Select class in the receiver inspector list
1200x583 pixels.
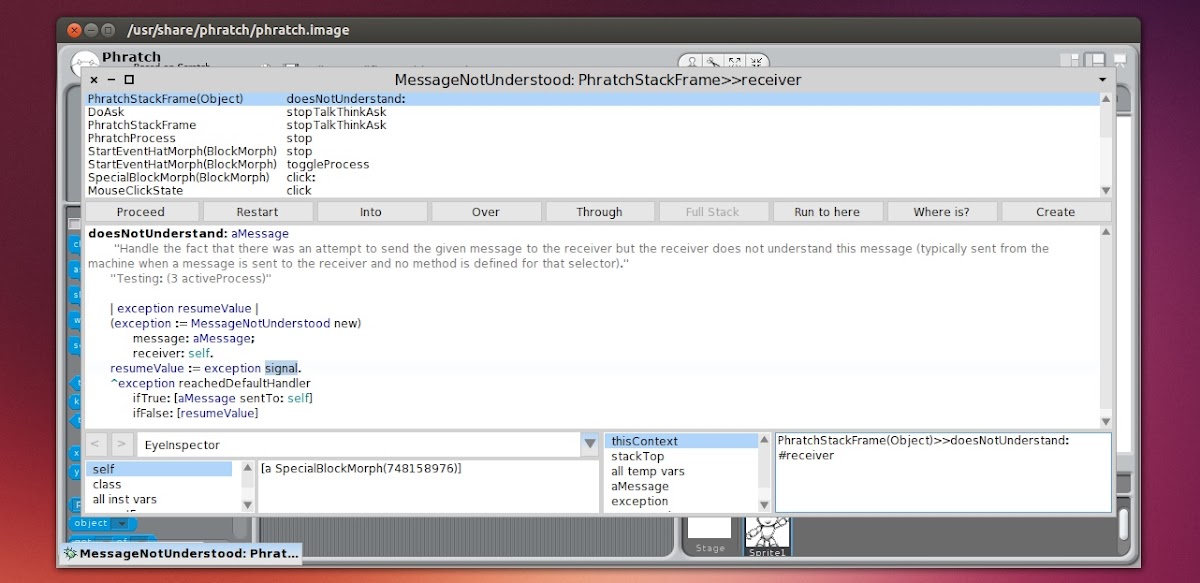coord(159,484)
